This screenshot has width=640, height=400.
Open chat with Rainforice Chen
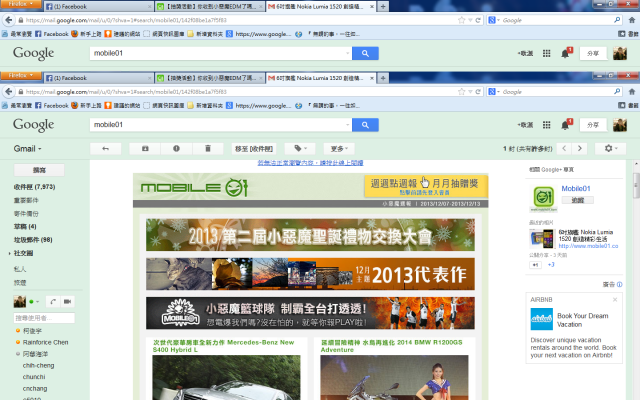tap(45, 342)
